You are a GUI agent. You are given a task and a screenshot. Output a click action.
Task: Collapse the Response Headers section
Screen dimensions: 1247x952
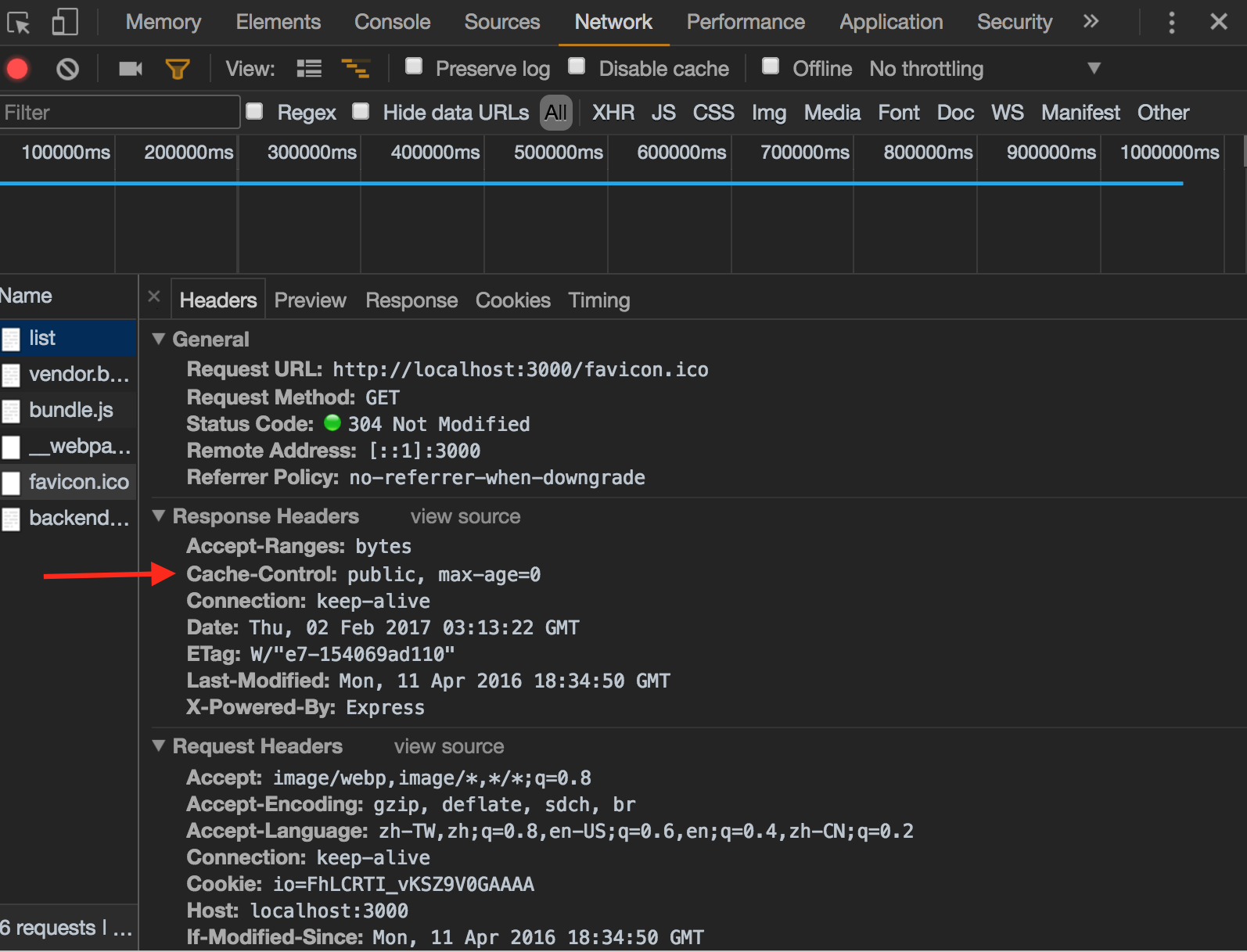159,516
